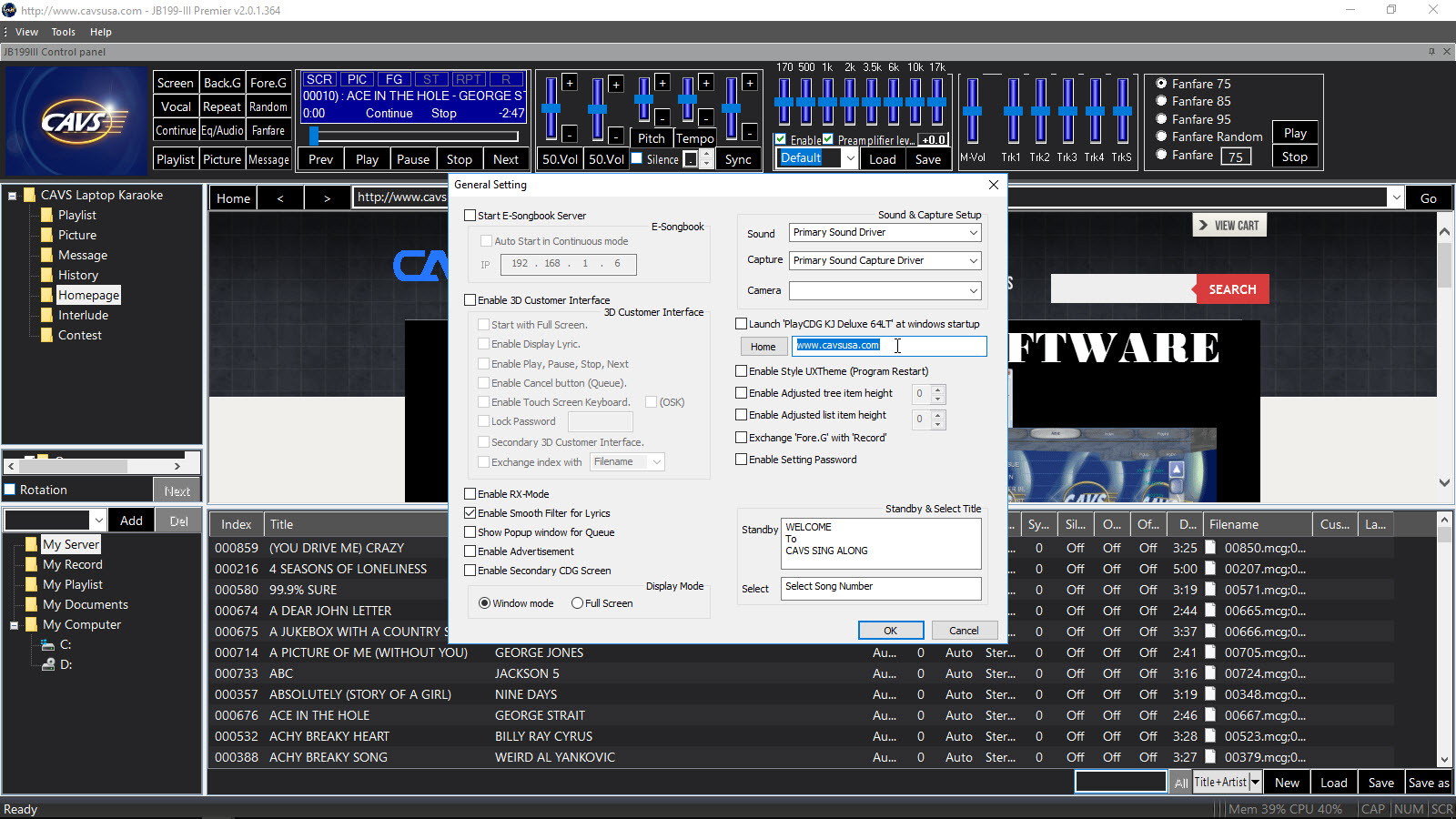Click the Interlude folder icon
Image resolution: width=1456 pixels, height=819 pixels.
46,315
